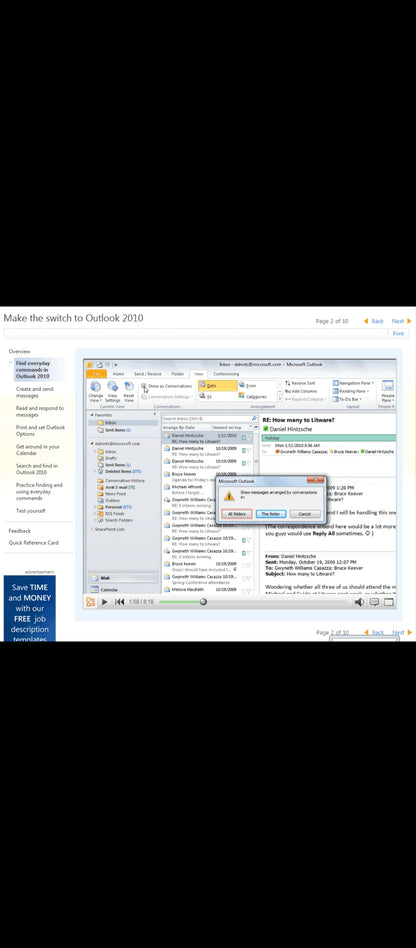
Task: Select the View ribbon tab
Action: [198, 374]
